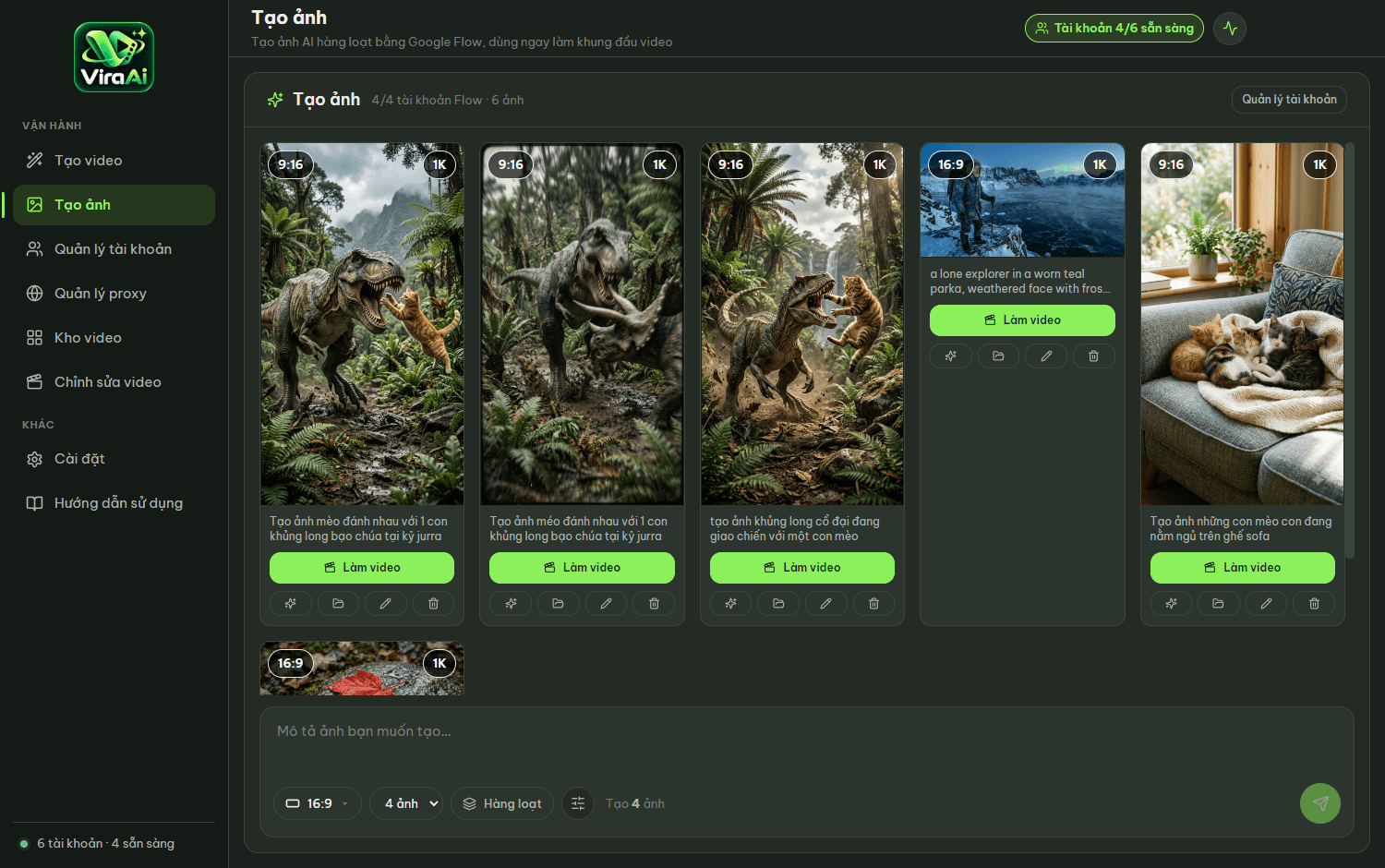Screen dimensions: 1385x868
Task: Click Tài khoản 4/6 sẵn sàng badge
Action: tap(1114, 29)
